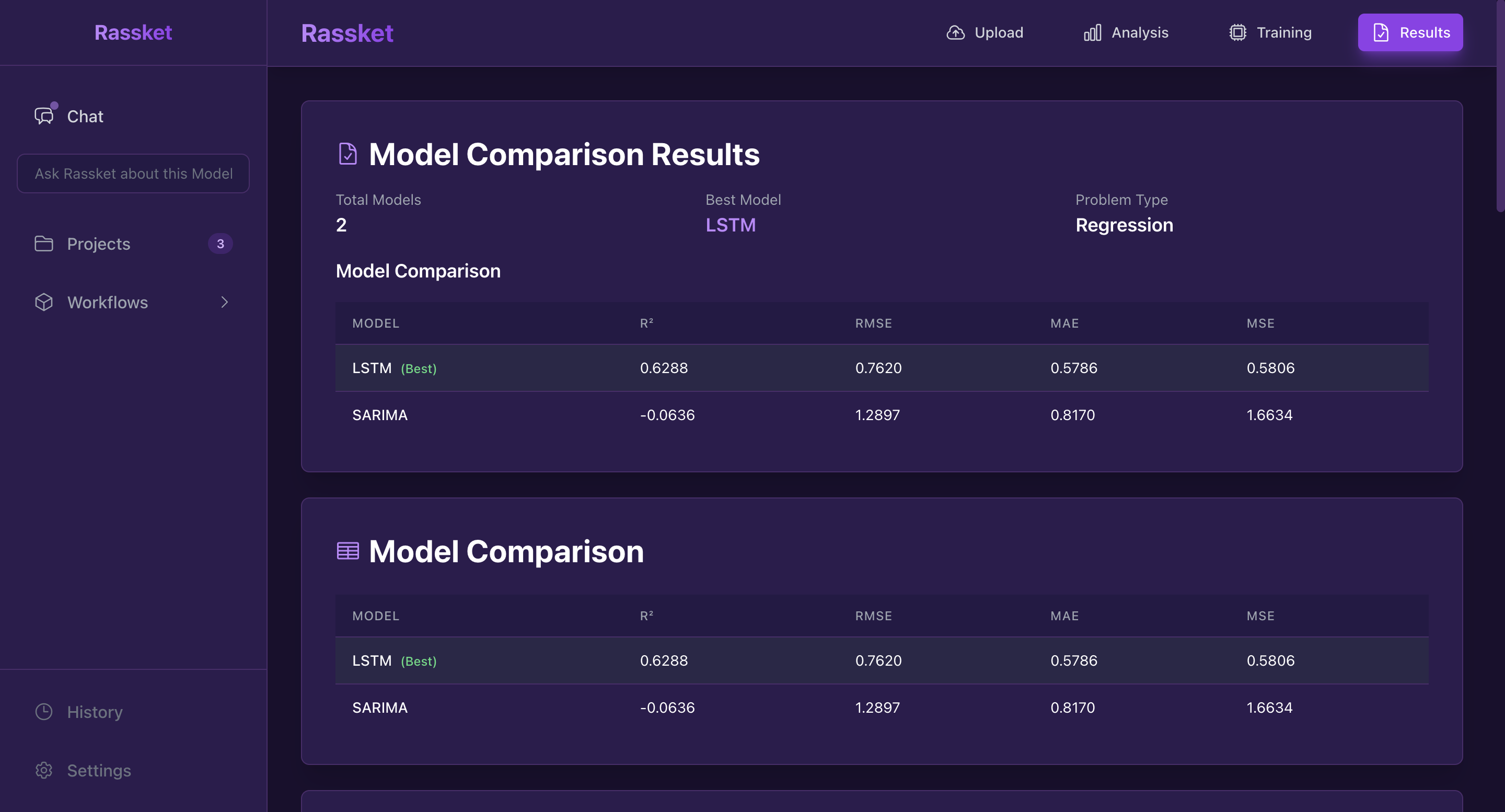Click the document icon beside Model Comparison Results
Image resolution: width=1505 pixels, height=812 pixels.
point(348,154)
